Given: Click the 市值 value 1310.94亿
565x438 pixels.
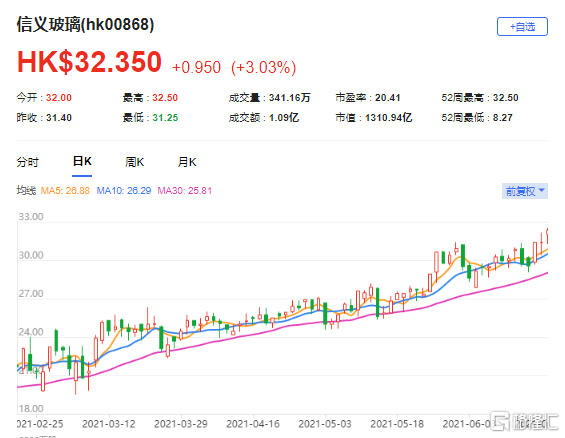Looking at the screenshot, I should tap(388, 118).
